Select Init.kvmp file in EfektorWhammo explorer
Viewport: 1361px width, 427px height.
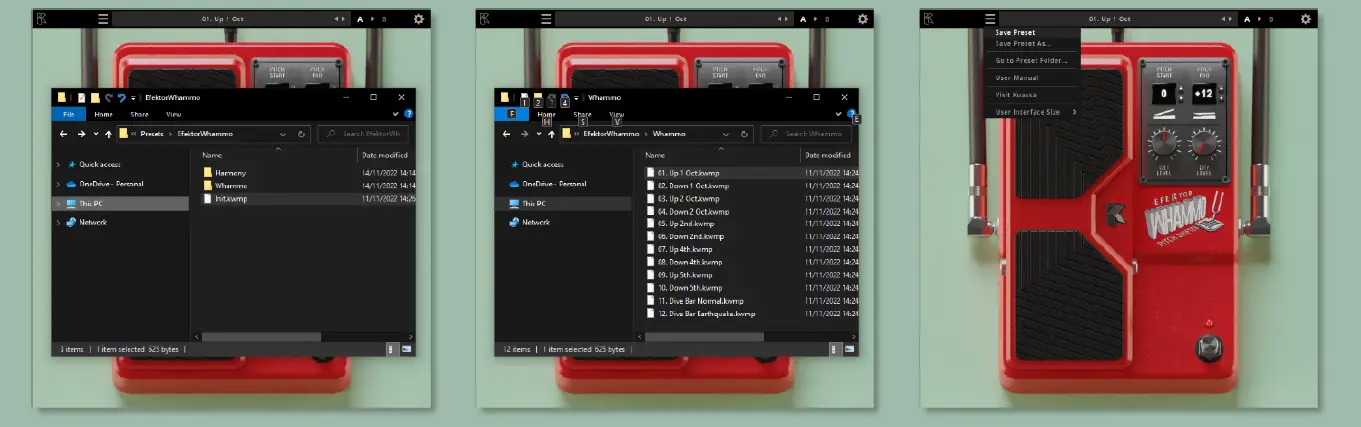[x=231, y=199]
